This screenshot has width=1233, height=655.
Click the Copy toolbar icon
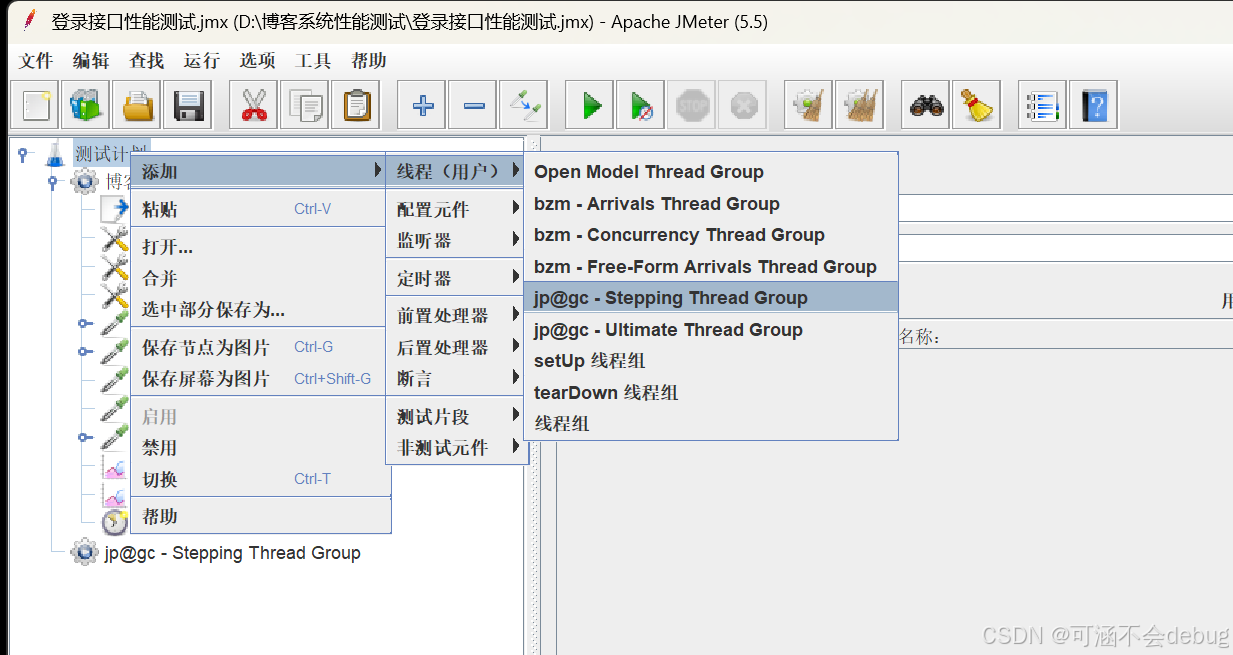pos(305,105)
